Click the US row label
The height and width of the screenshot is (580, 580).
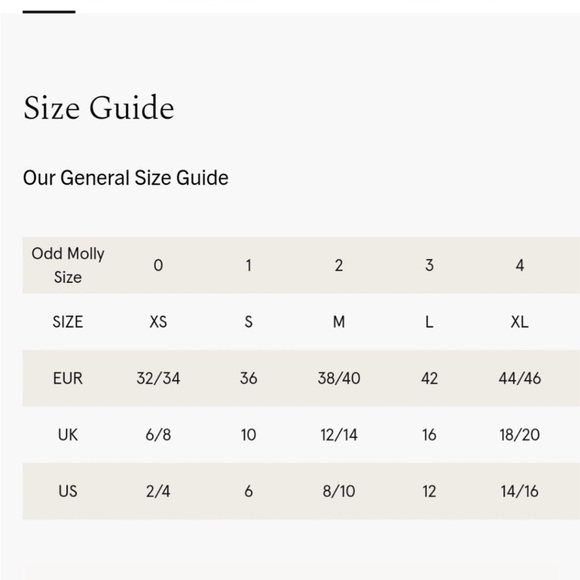click(68, 491)
